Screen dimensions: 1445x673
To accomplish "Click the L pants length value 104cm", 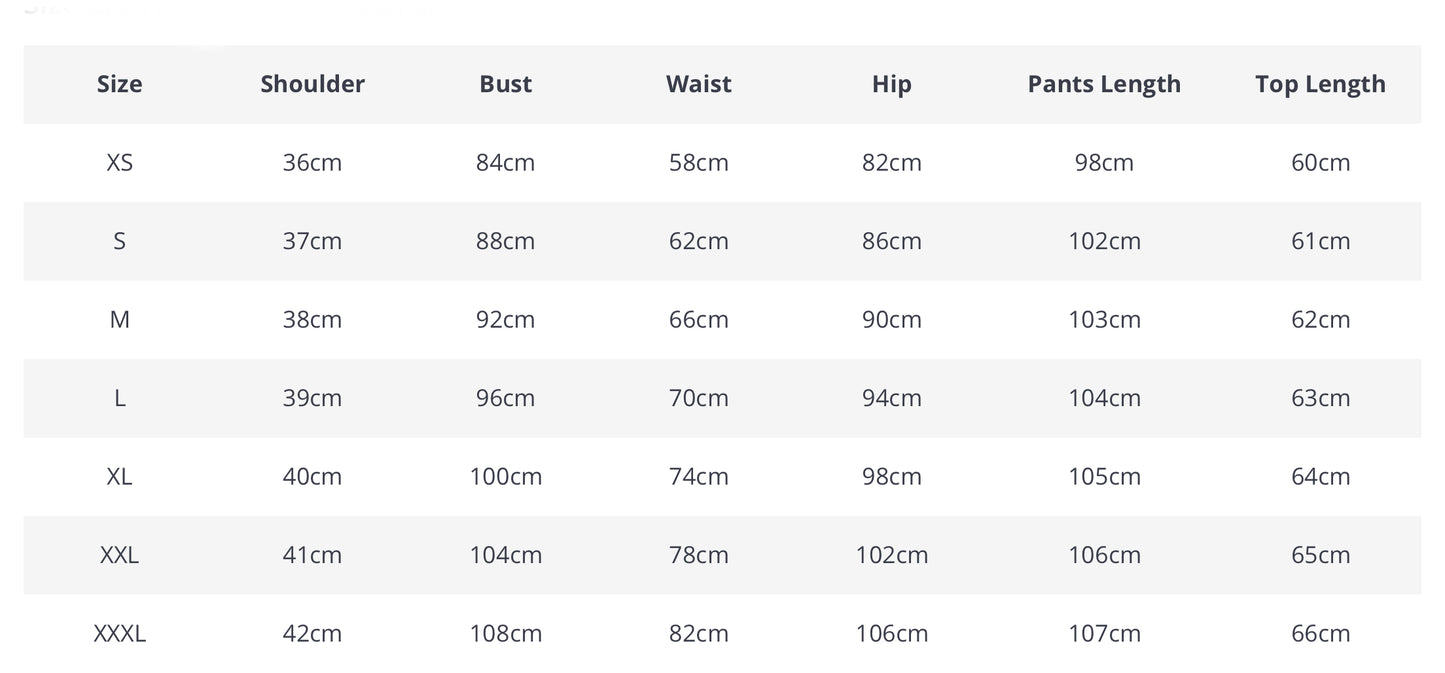I will pos(1104,398).
